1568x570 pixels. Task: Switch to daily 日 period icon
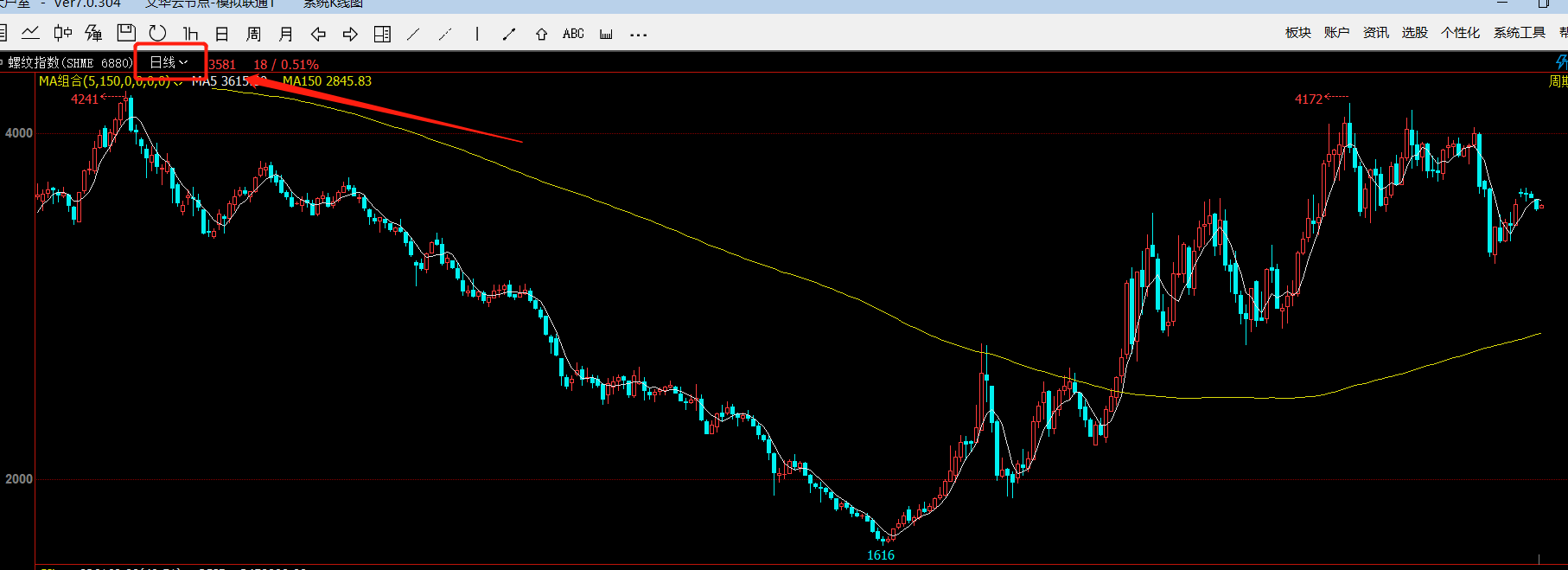[x=221, y=34]
